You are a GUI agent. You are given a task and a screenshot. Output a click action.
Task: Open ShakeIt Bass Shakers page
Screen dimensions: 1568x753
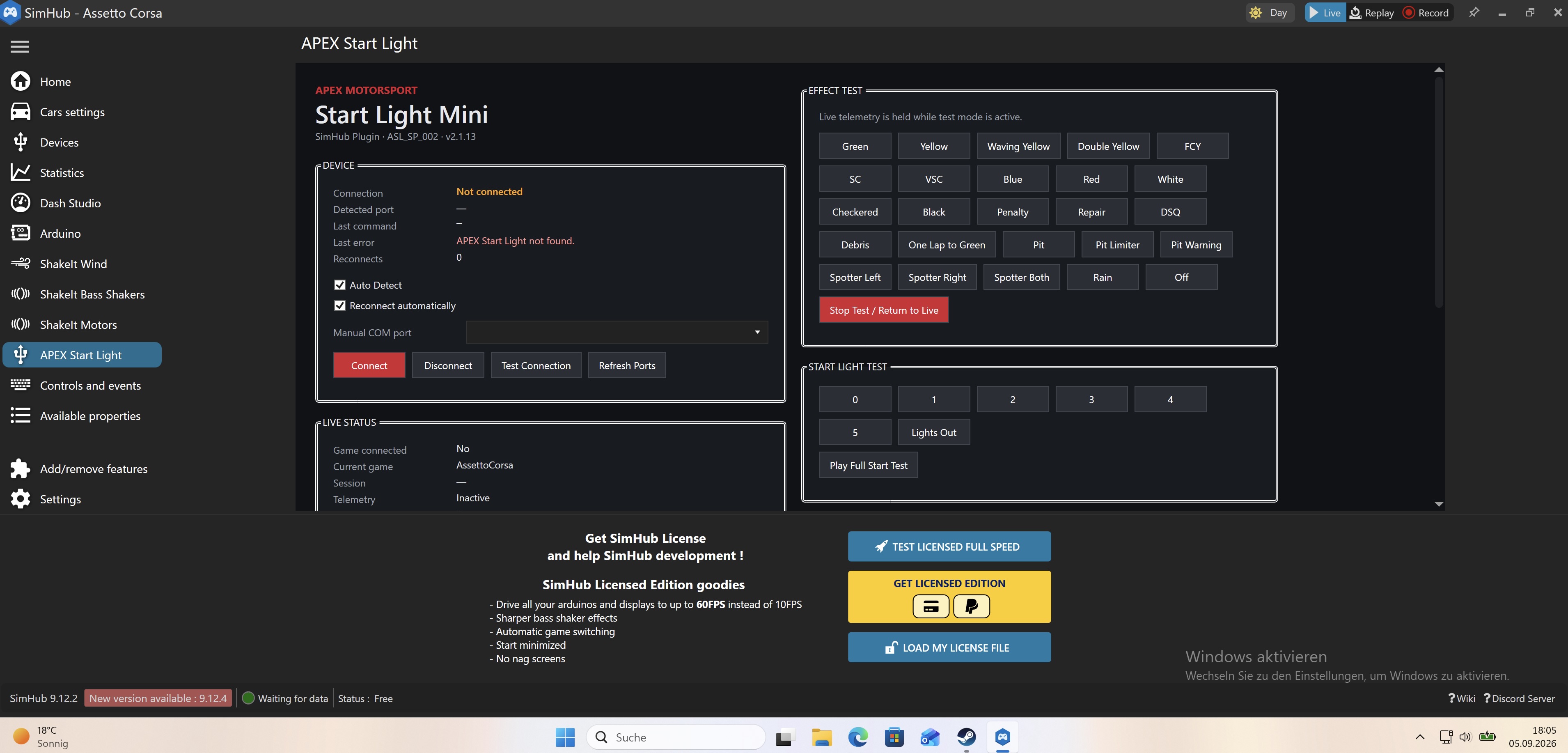(x=92, y=294)
